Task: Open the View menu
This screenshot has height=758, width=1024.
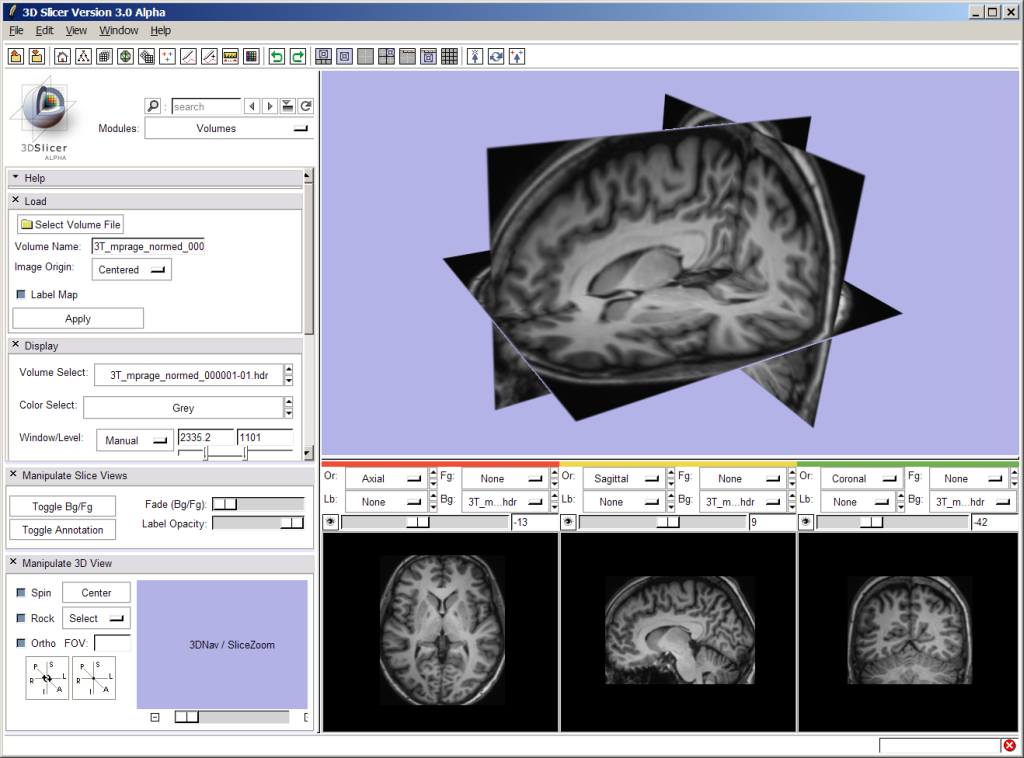Action: pos(76,30)
